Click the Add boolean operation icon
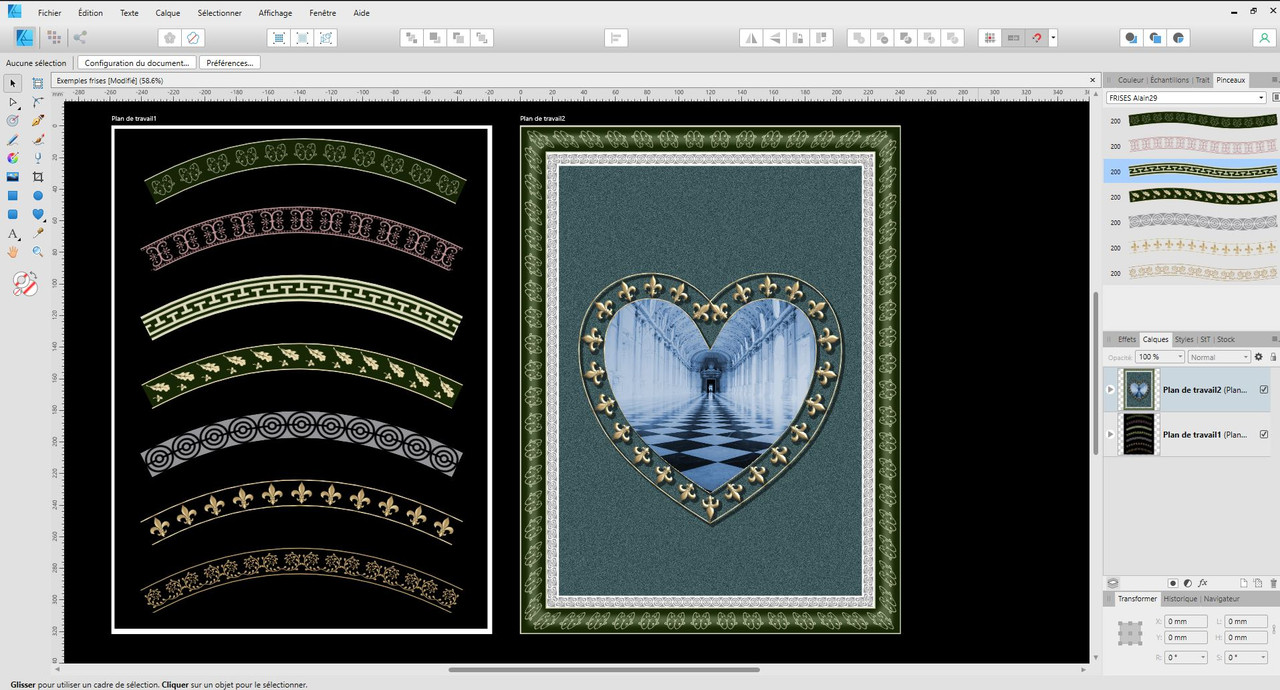 tap(859, 38)
